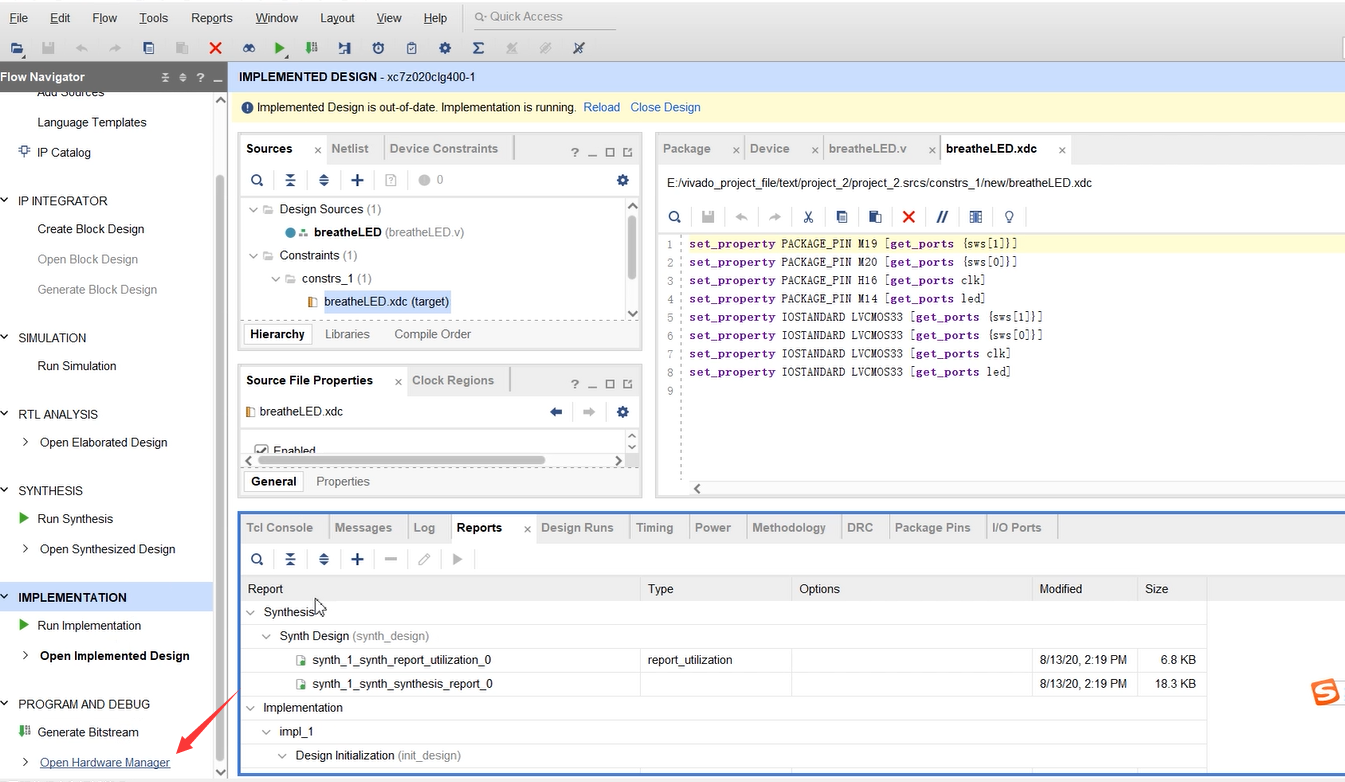
Task: Toggle the Enabled checkbox
Action: coord(261,450)
